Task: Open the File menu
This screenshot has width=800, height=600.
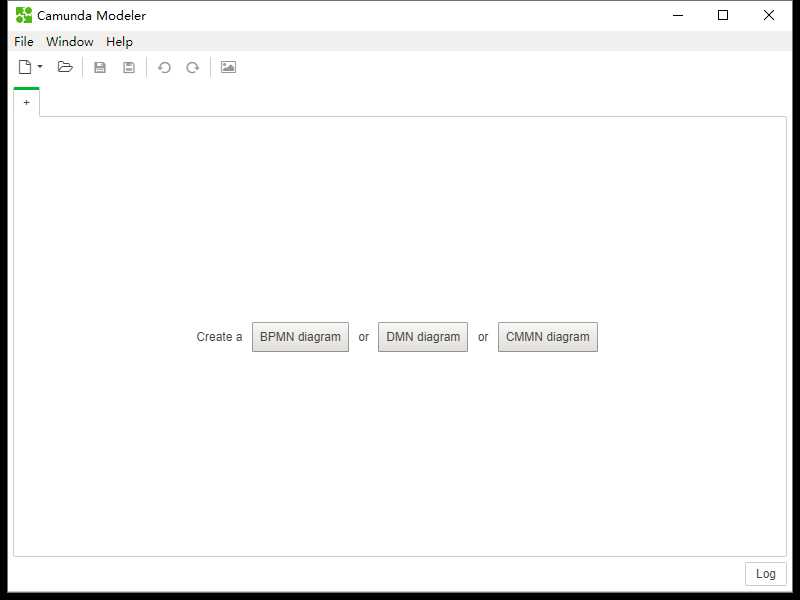Action: point(24,41)
